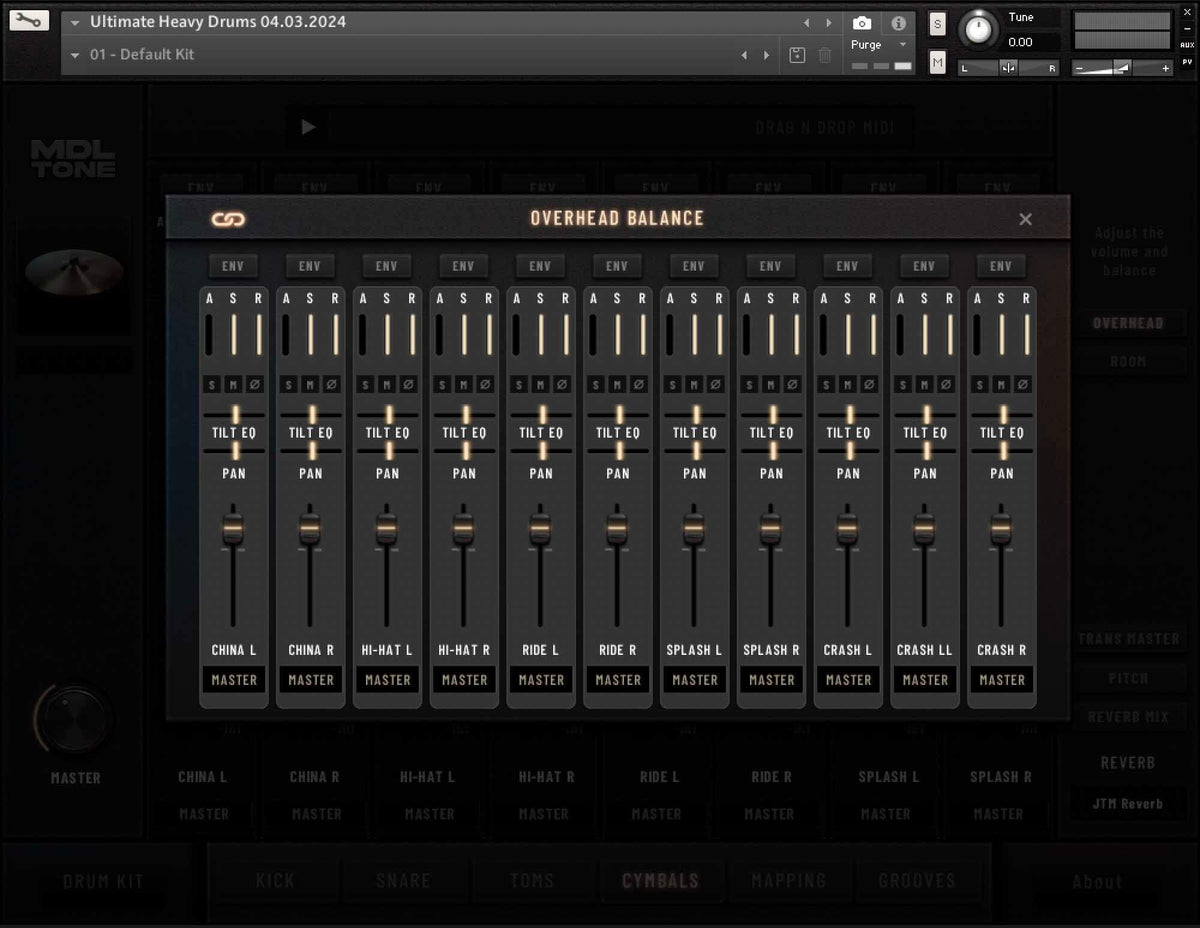Mute the CRASH LL channel
This screenshot has width=1200, height=928.
pos(925,384)
